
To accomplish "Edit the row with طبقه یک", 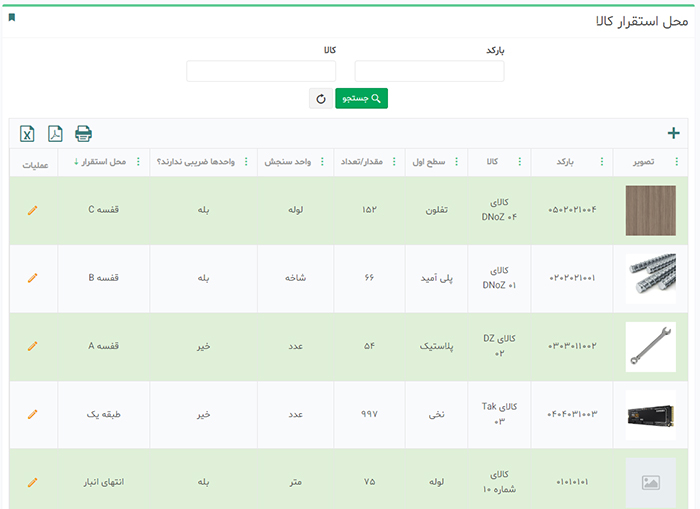I will (33, 414).
